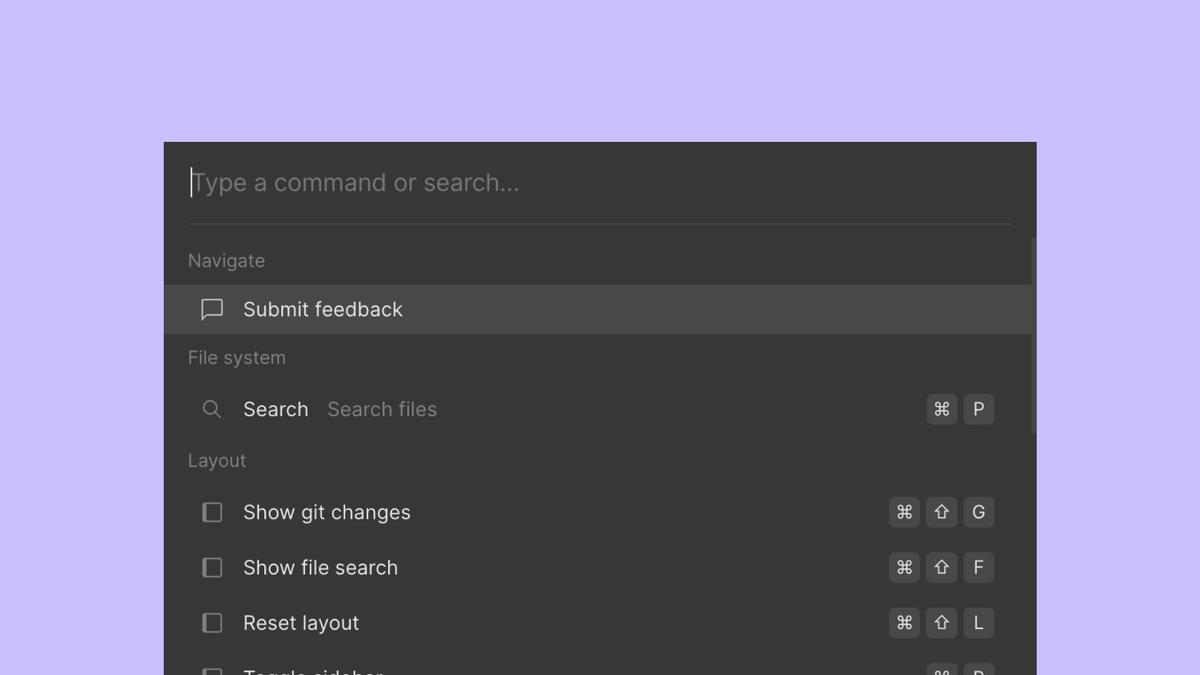Viewport: 1200px width, 675px height.
Task: Click the L key badge beside Reset layout
Action: [x=978, y=622]
